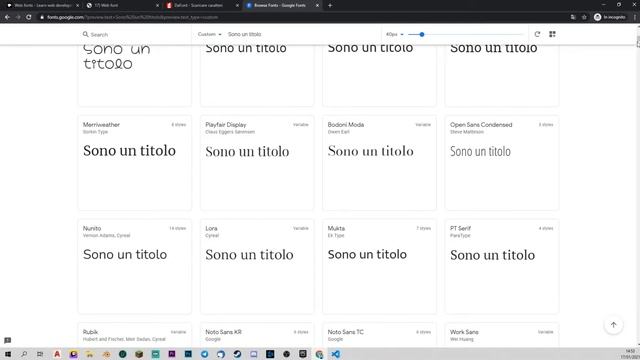The width and height of the screenshot is (640, 360).
Task: Open the Rubik font card
Action: click(x=135, y=335)
